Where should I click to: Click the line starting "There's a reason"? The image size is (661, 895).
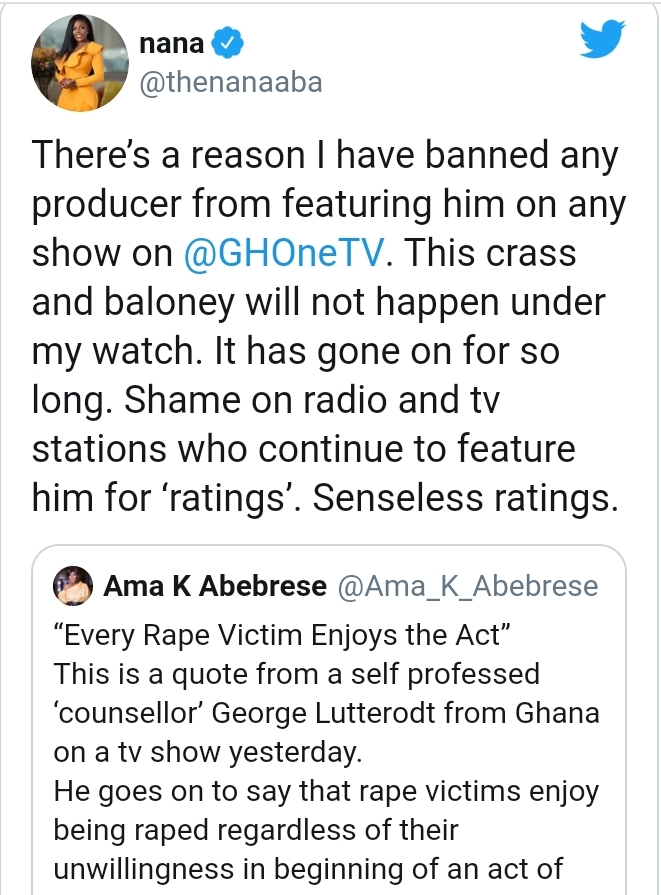[325, 156]
